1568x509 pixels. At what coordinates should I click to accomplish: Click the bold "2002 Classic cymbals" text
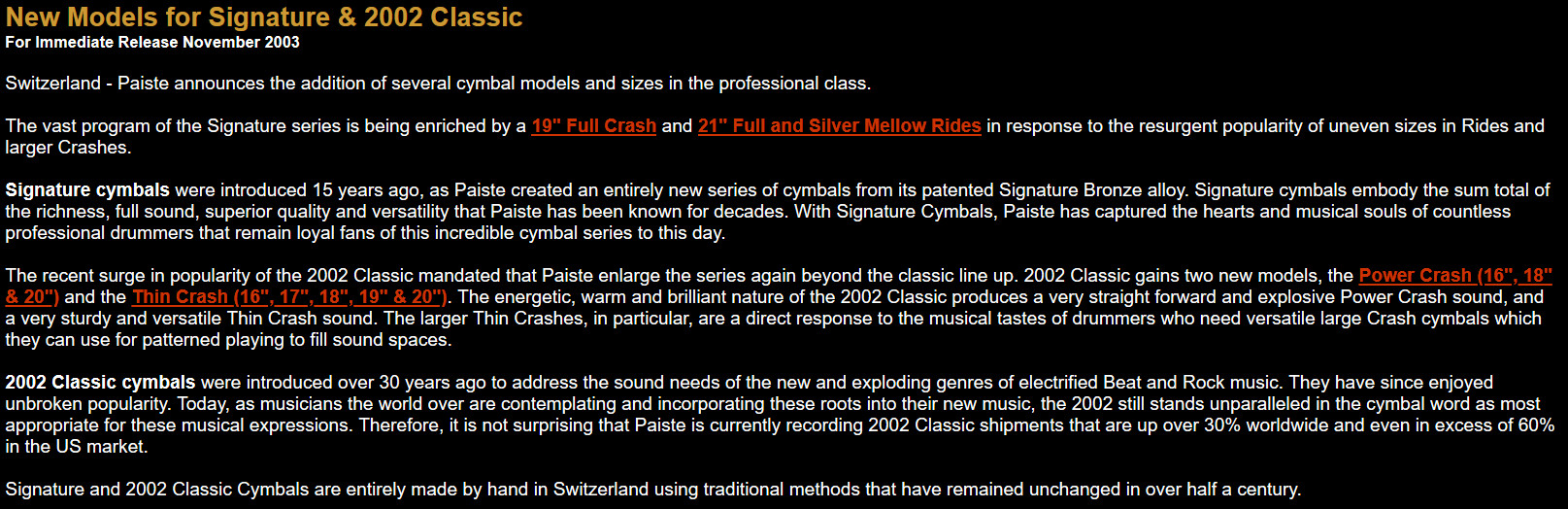100,383
